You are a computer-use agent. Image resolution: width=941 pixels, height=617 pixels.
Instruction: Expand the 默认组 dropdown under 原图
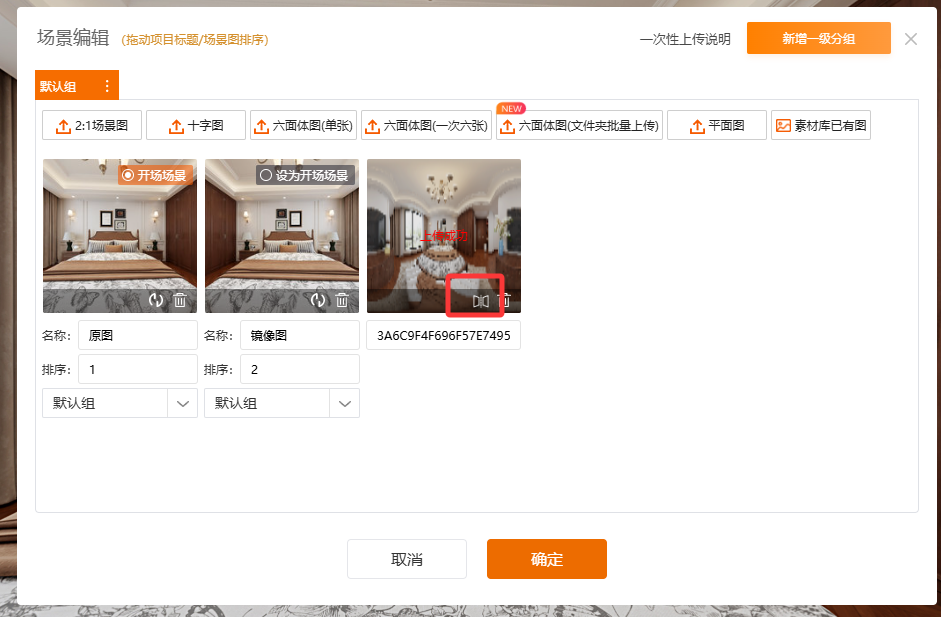point(183,403)
